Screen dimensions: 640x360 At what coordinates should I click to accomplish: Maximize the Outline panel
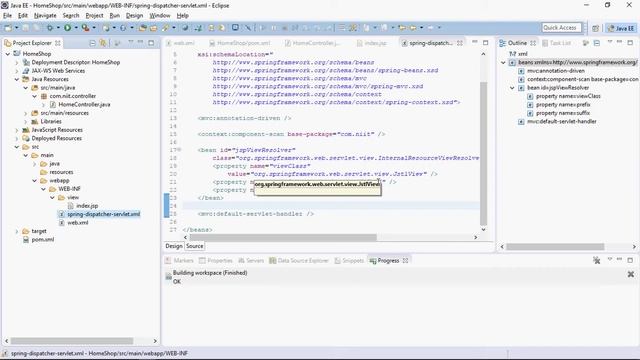(630, 42)
